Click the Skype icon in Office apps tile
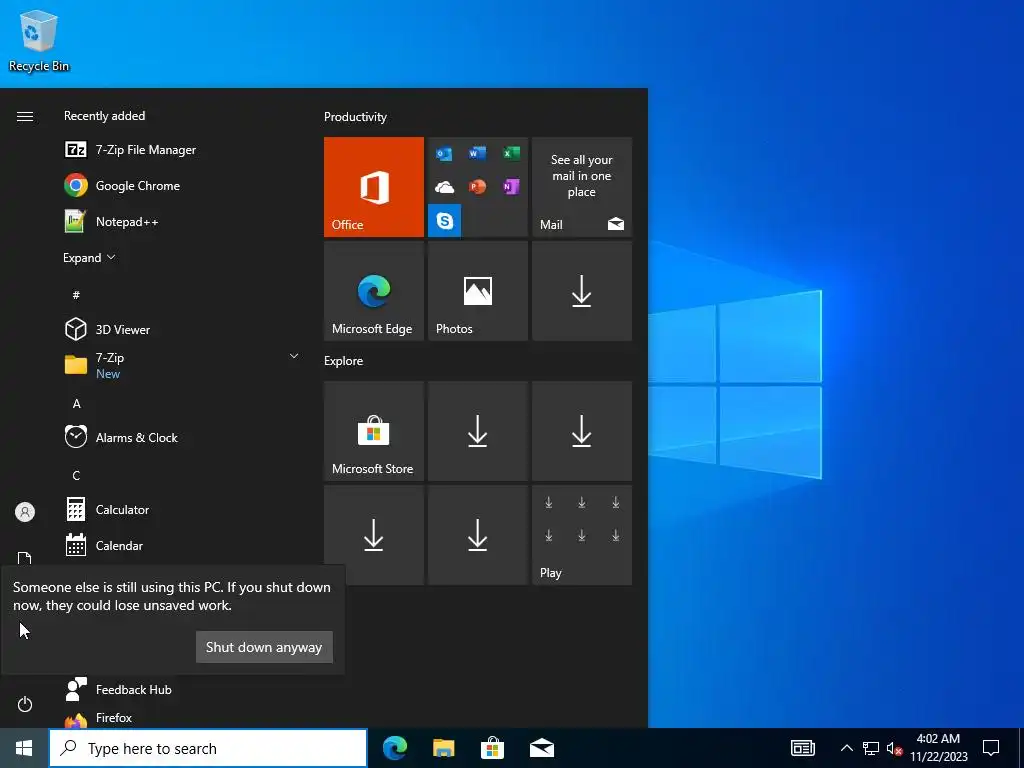The image size is (1024, 768). pyautogui.click(x=444, y=220)
